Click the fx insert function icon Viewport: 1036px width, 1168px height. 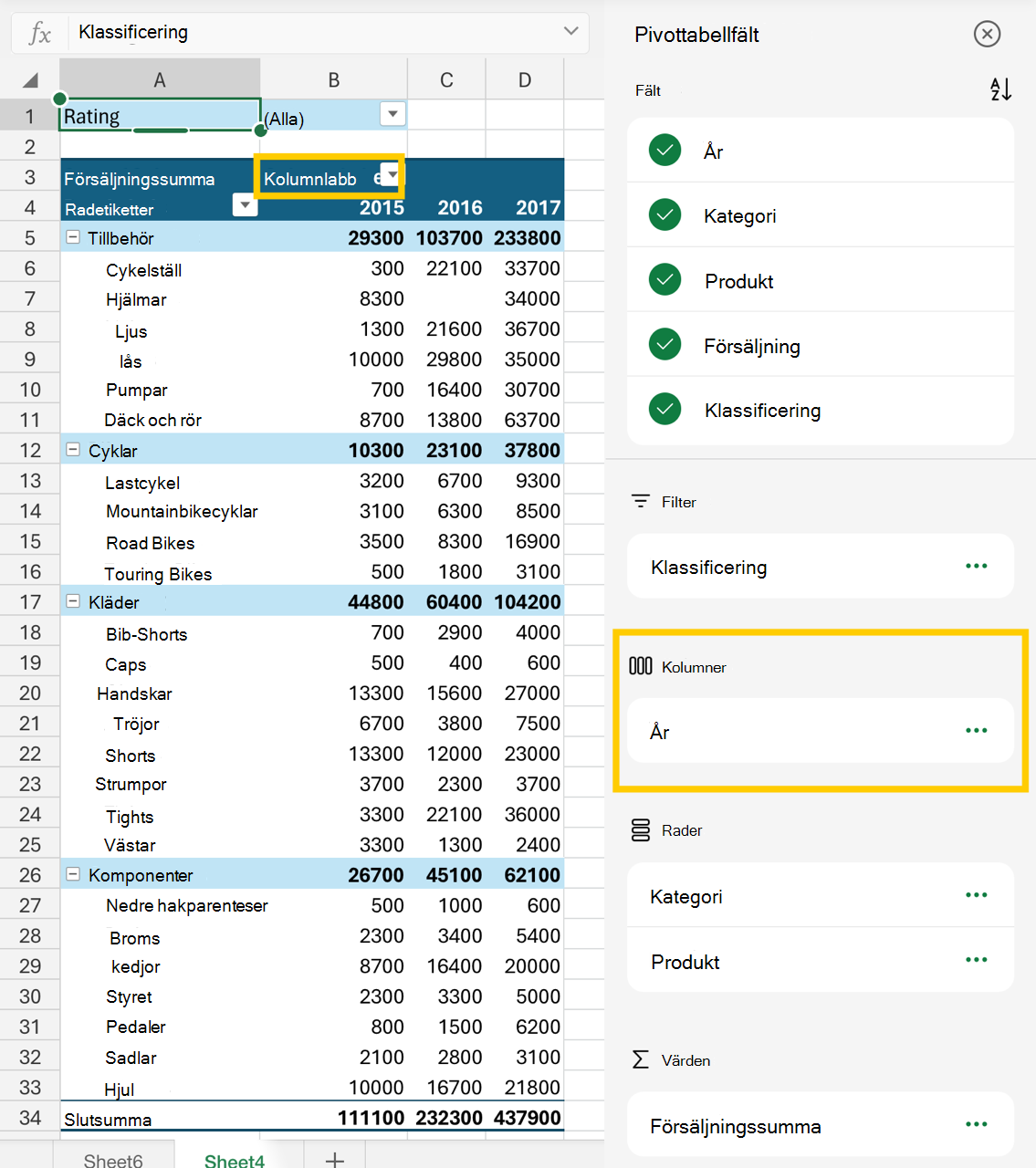coord(39,33)
